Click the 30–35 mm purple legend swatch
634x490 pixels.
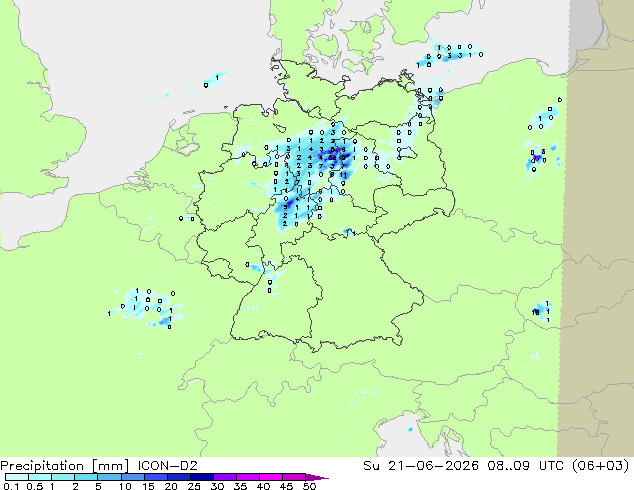pyautogui.click(x=224, y=477)
